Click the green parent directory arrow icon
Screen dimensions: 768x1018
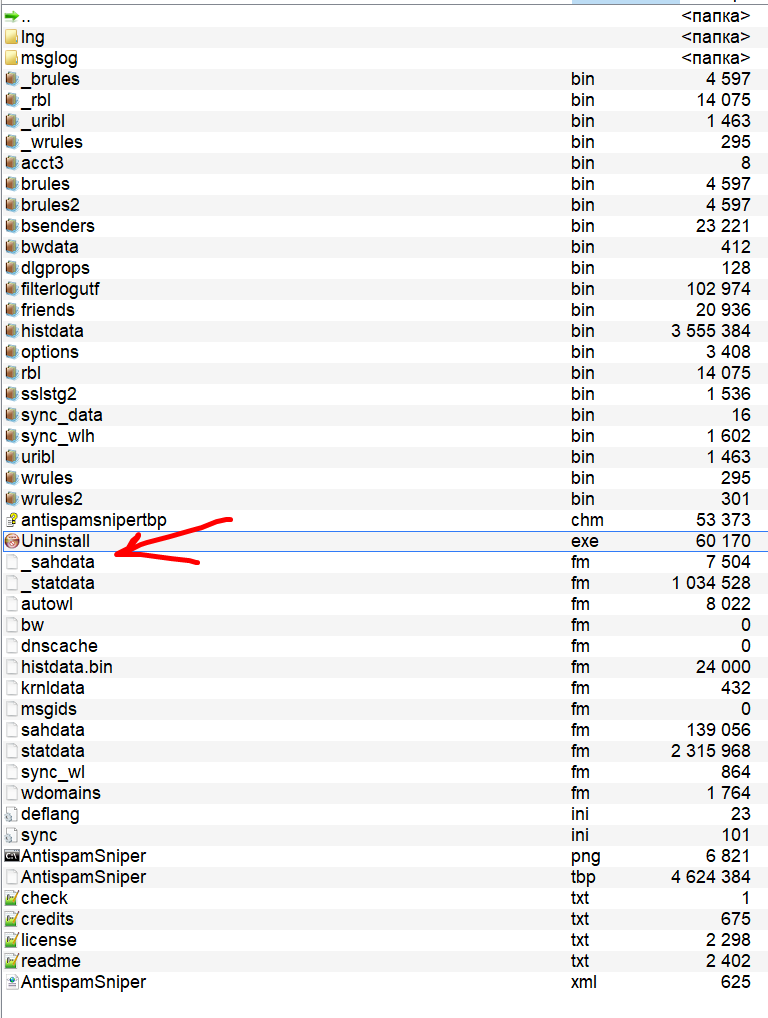12,16
